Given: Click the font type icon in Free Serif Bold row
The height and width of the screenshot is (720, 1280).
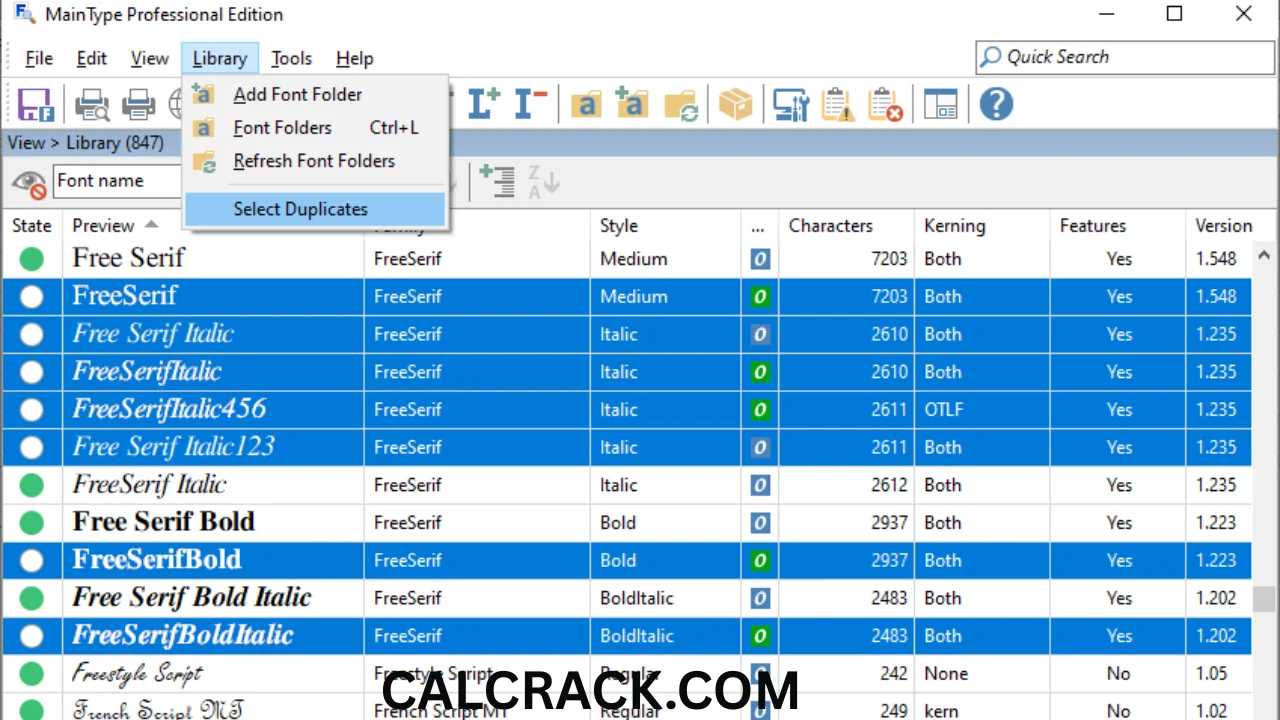Looking at the screenshot, I should (x=760, y=523).
